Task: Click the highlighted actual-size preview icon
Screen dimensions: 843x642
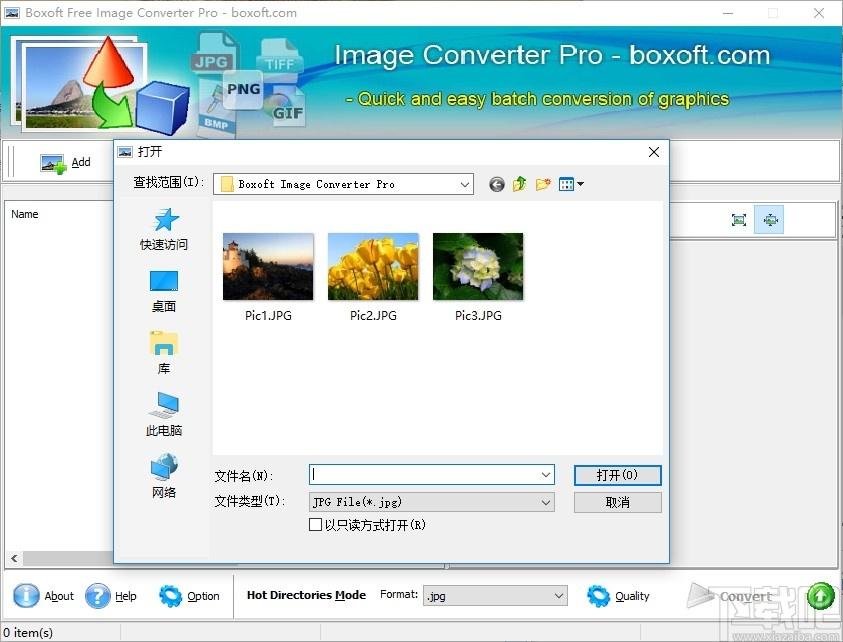Action: (769, 219)
